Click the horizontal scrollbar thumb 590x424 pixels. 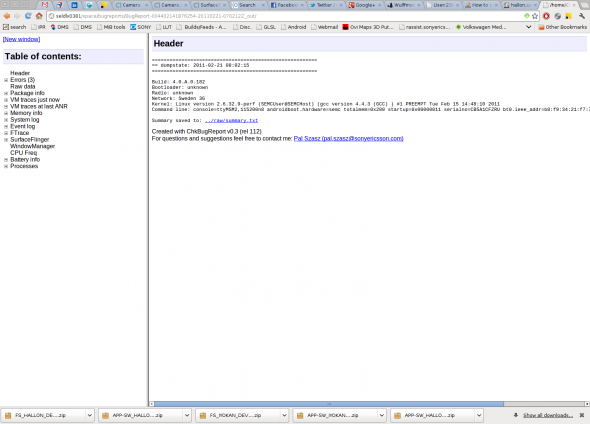[329, 404]
